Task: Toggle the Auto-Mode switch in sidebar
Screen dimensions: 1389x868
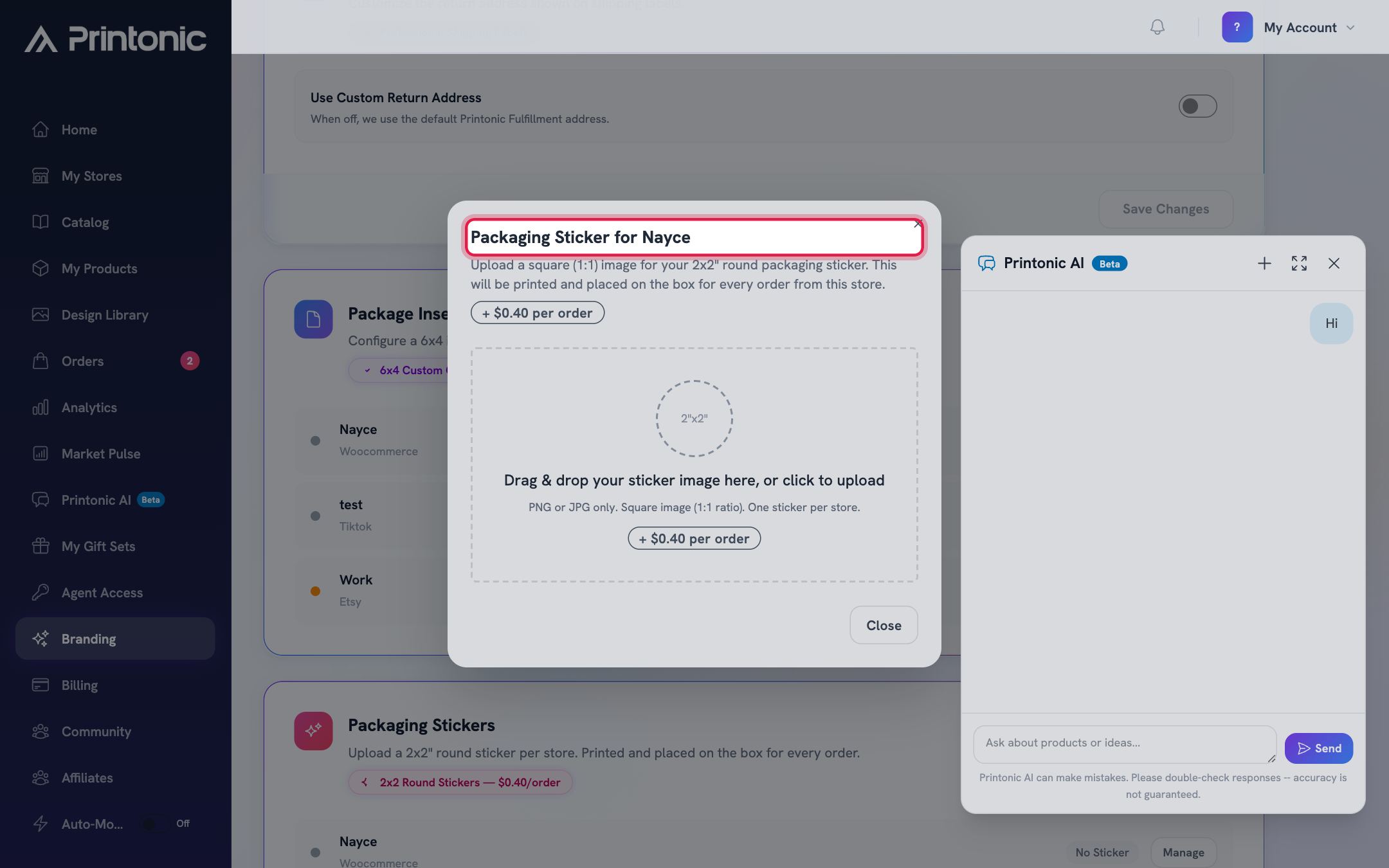Action: [x=154, y=824]
